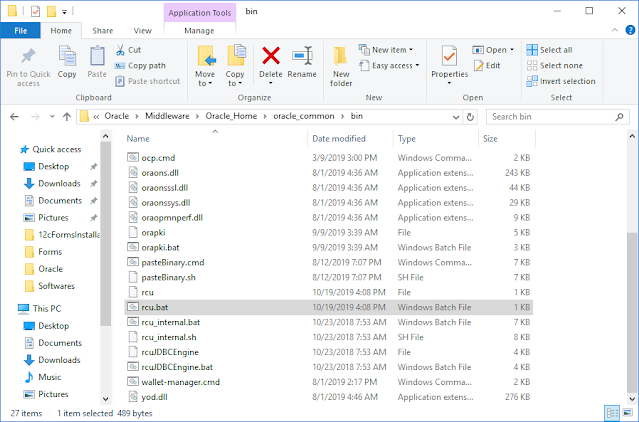Click the Application Tools tab header
This screenshot has width=639, height=422.
(x=200, y=13)
